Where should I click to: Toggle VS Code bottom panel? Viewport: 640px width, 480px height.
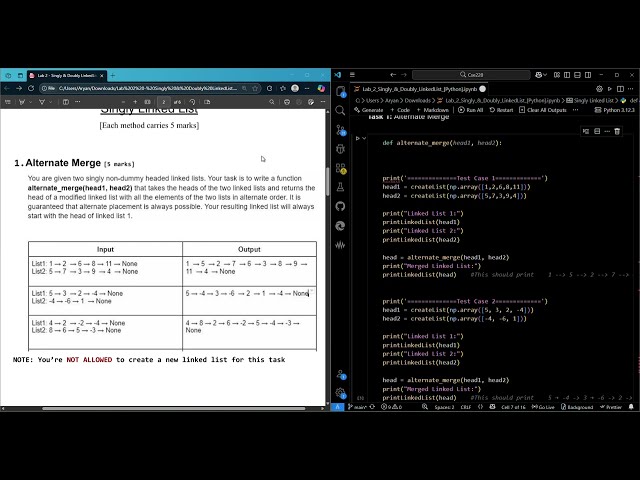577,75
